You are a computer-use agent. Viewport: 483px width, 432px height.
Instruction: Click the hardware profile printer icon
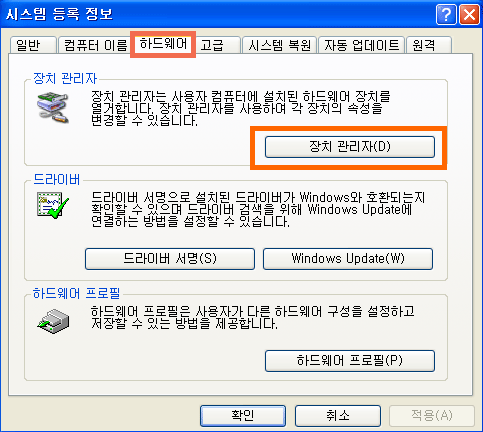click(53, 321)
